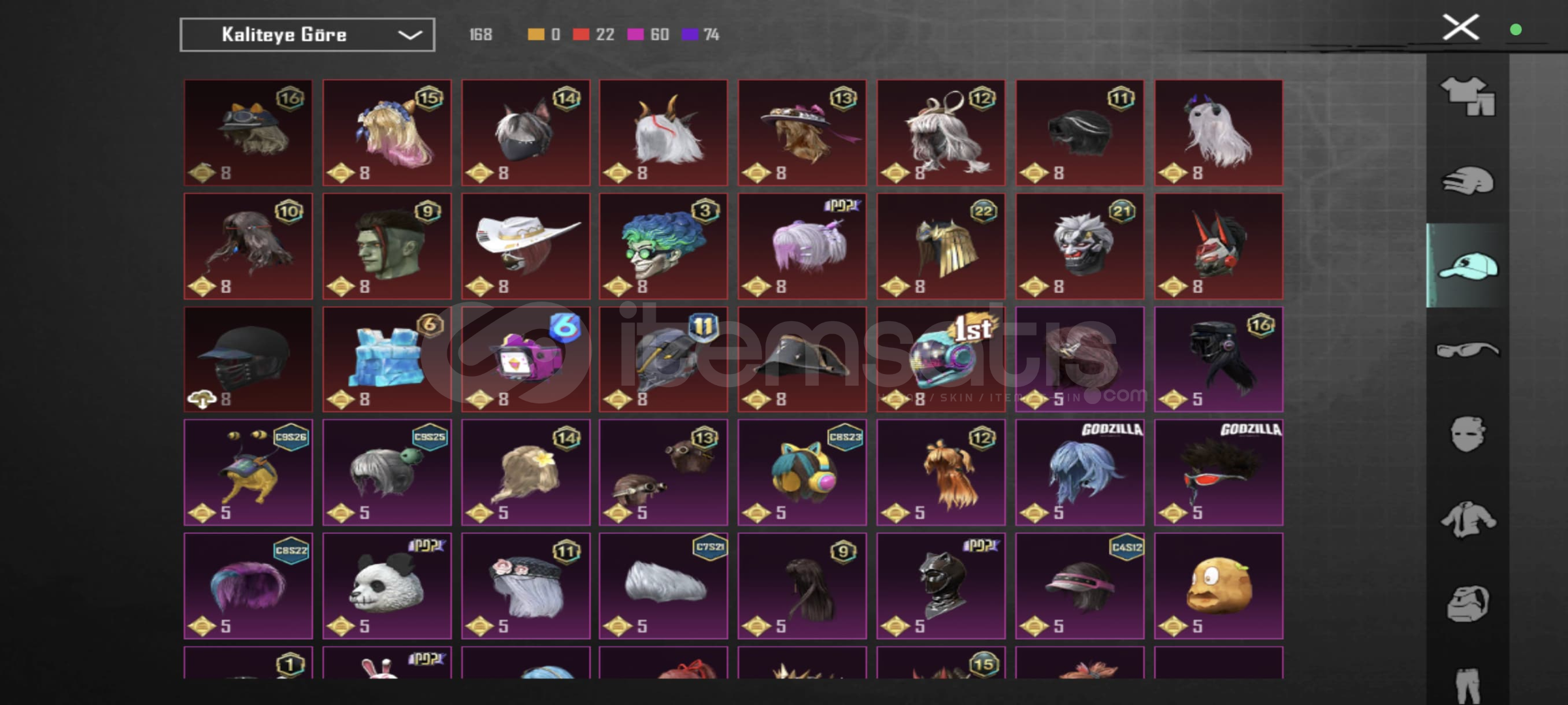
Task: Select the blue Godzilla hair item
Action: click(x=1080, y=473)
